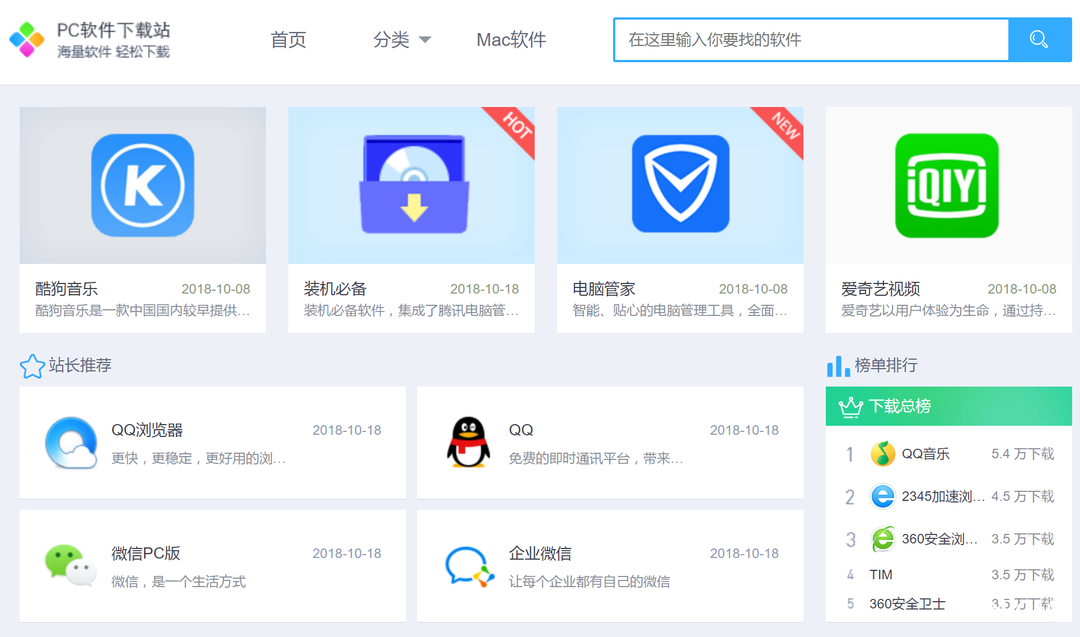Viewport: 1080px width, 637px height.
Task: Click the star icon beside 站长推荐
Action: tap(32, 366)
